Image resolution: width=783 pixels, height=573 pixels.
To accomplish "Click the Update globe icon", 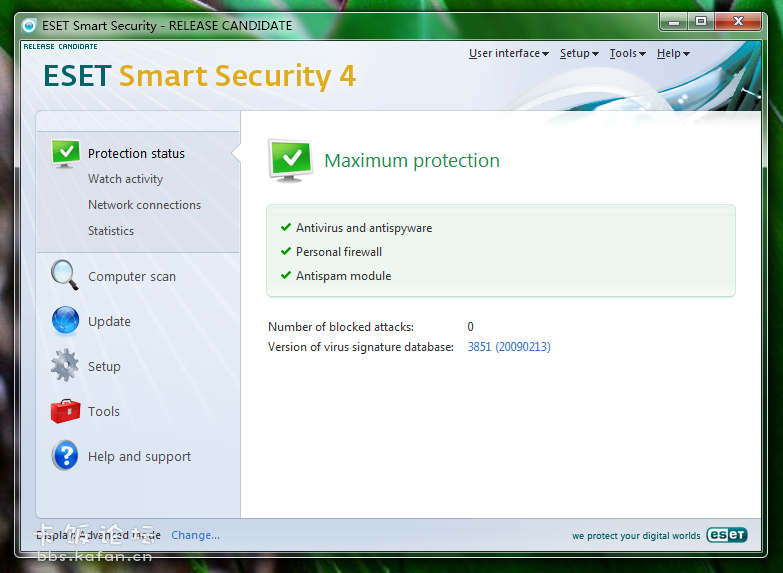I will tap(65, 321).
